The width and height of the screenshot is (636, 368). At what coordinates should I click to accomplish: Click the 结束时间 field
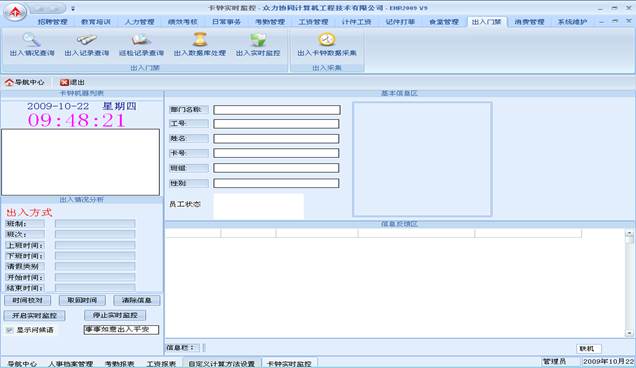pos(95,288)
